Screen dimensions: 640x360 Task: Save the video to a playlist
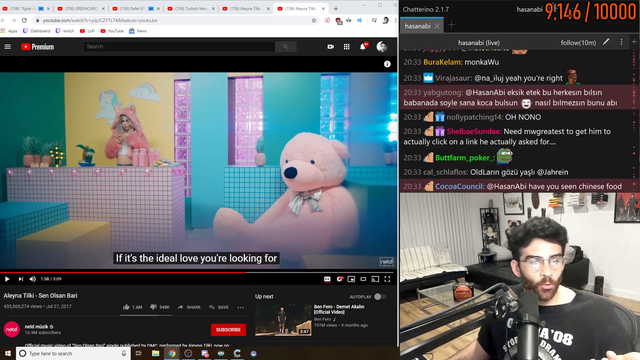pyautogui.click(x=219, y=307)
